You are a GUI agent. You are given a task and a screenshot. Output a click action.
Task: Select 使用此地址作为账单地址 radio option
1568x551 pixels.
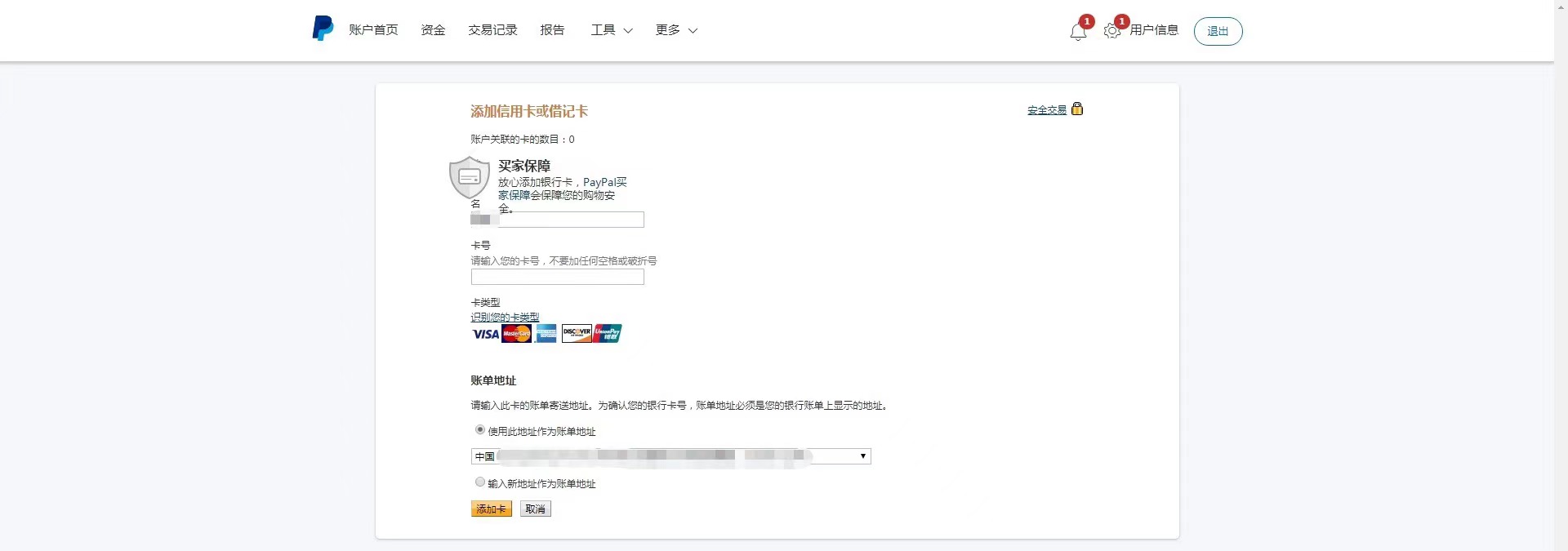pyautogui.click(x=480, y=429)
